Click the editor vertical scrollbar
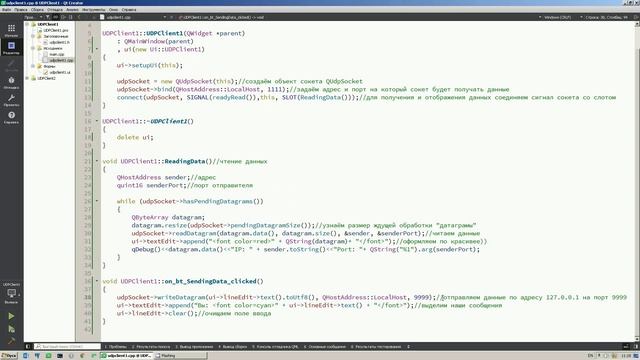 [x=637, y=181]
